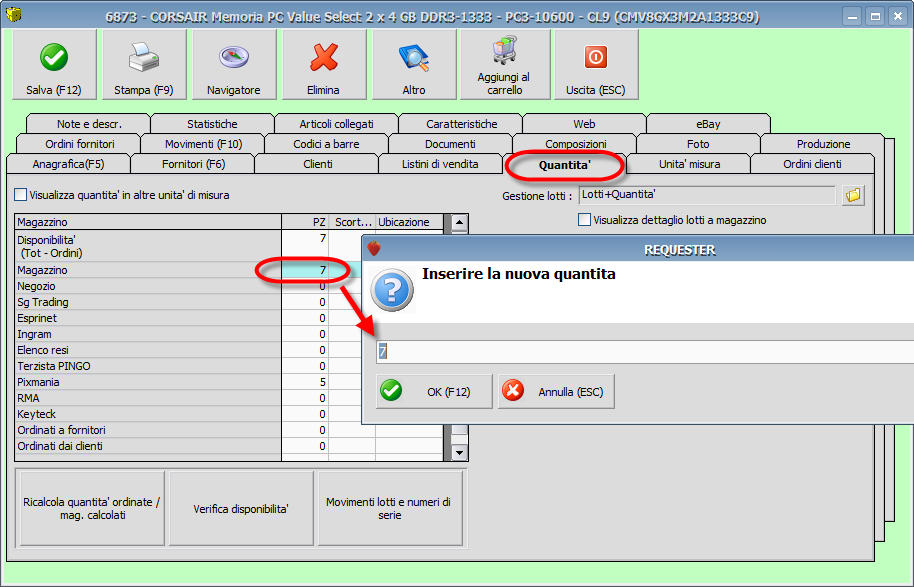Click the highlighted Magazzino quantity cell 7
Screen dimensions: 914x587
[305, 270]
